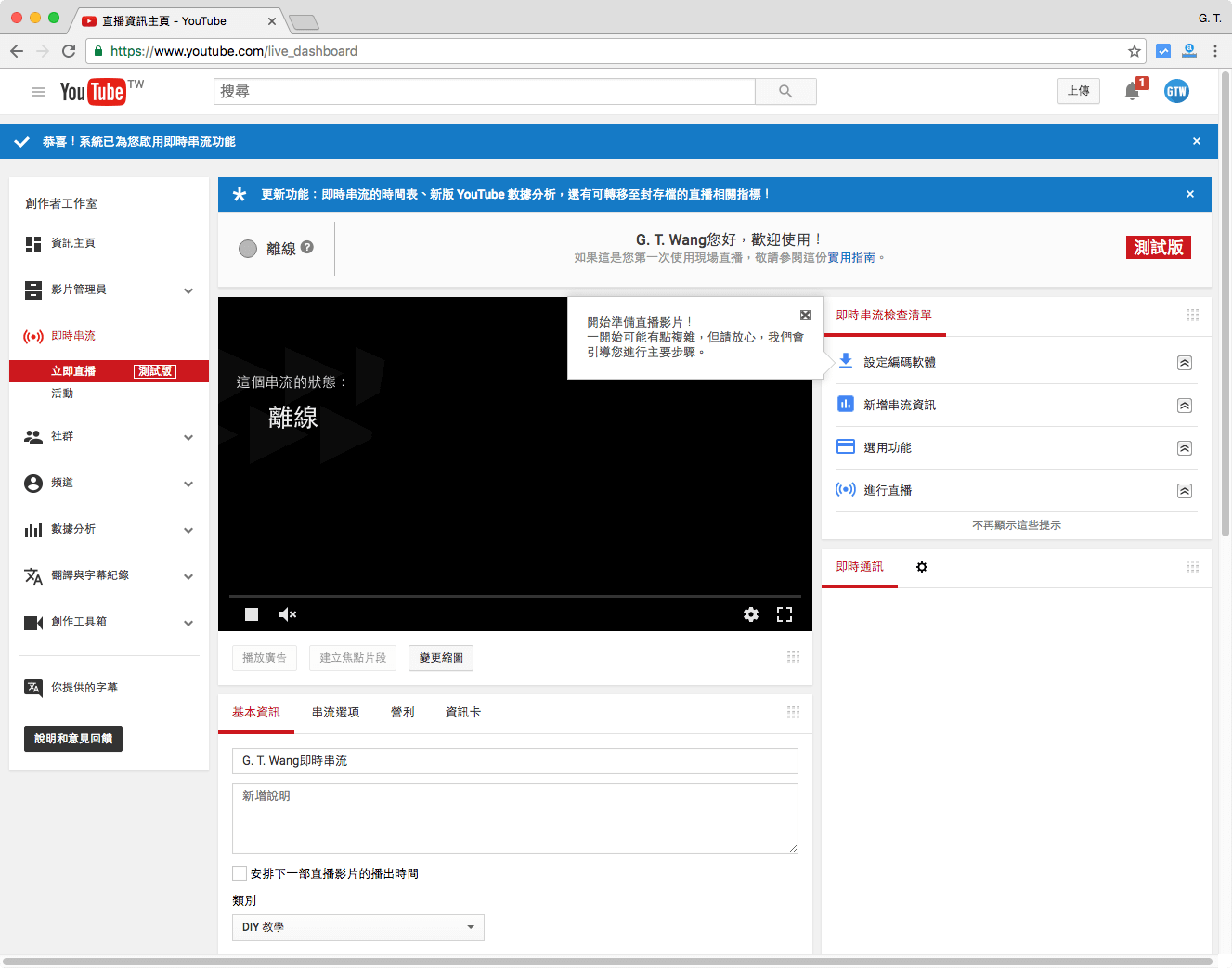1232x968 pixels.
Task: Click the 變更縮圖 button
Action: tap(440, 657)
